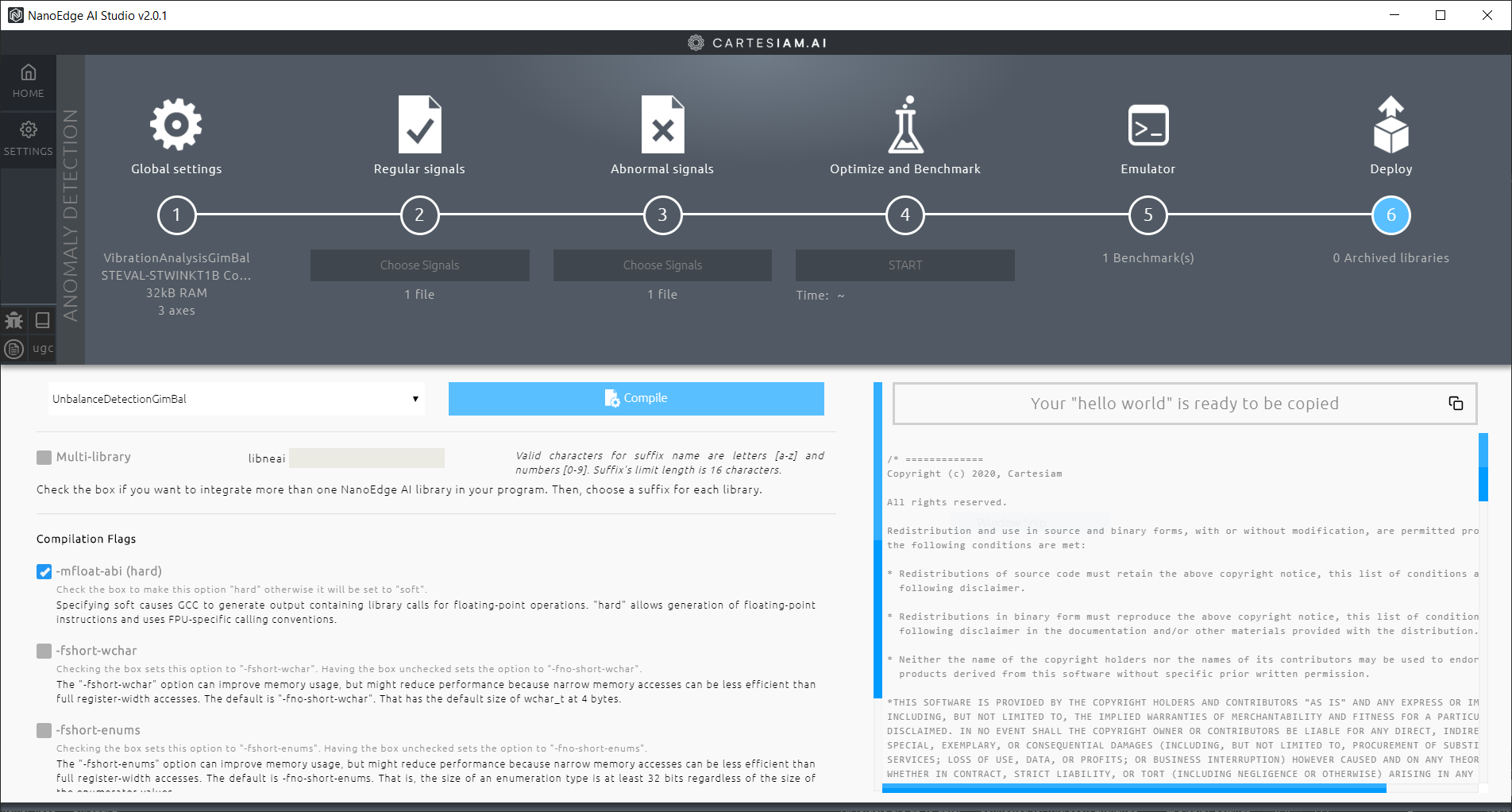Click the Compile button
This screenshot has width=1512, height=812.
(x=636, y=399)
